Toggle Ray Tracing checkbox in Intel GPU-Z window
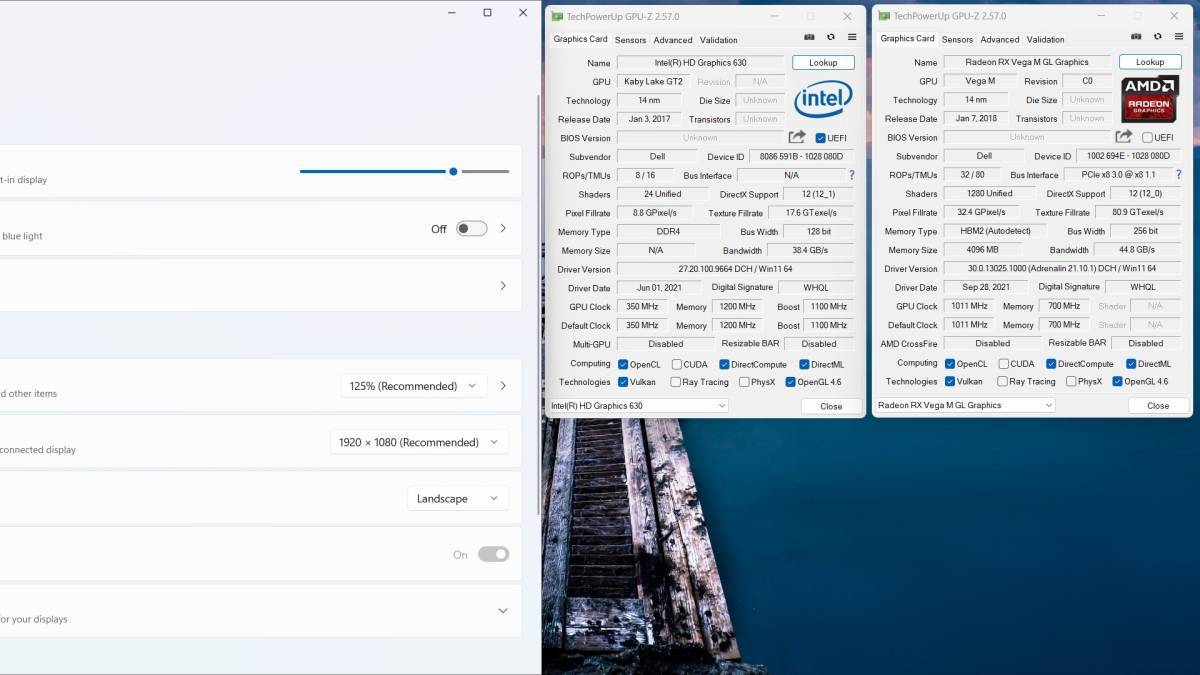The width and height of the screenshot is (1200, 675). click(x=677, y=382)
